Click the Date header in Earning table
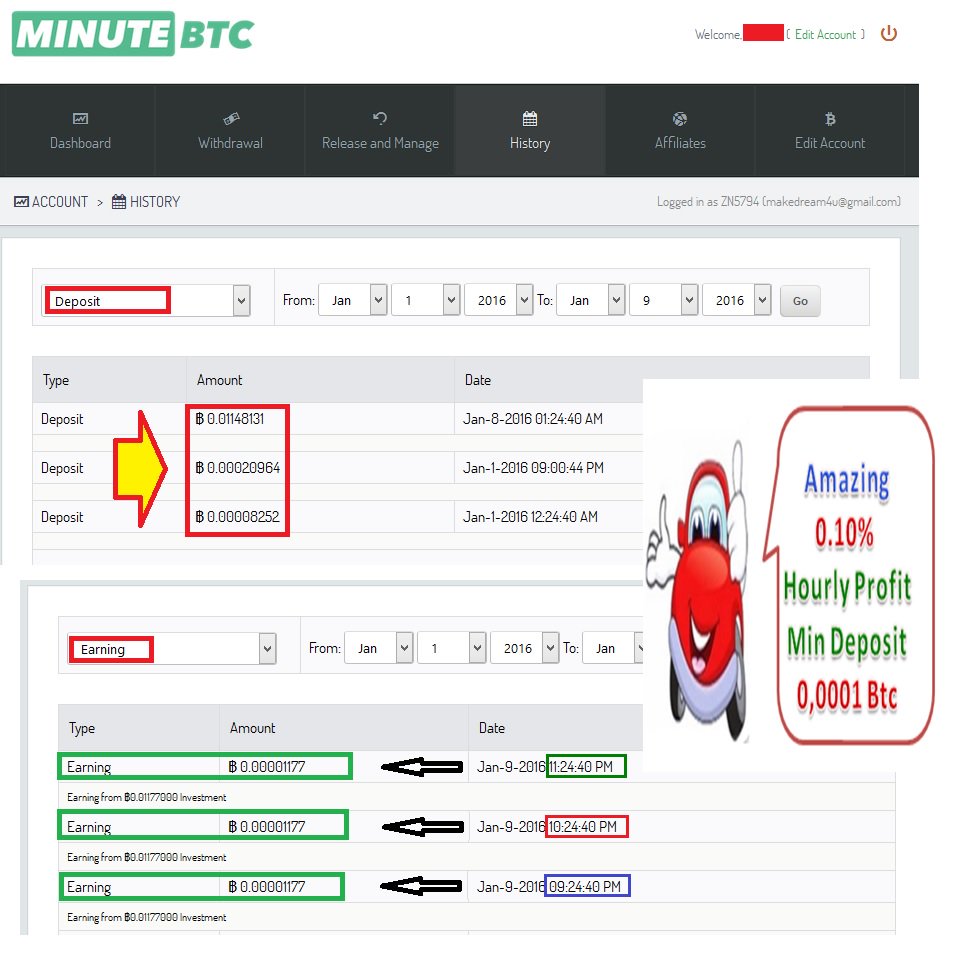The image size is (960, 980). (x=492, y=728)
